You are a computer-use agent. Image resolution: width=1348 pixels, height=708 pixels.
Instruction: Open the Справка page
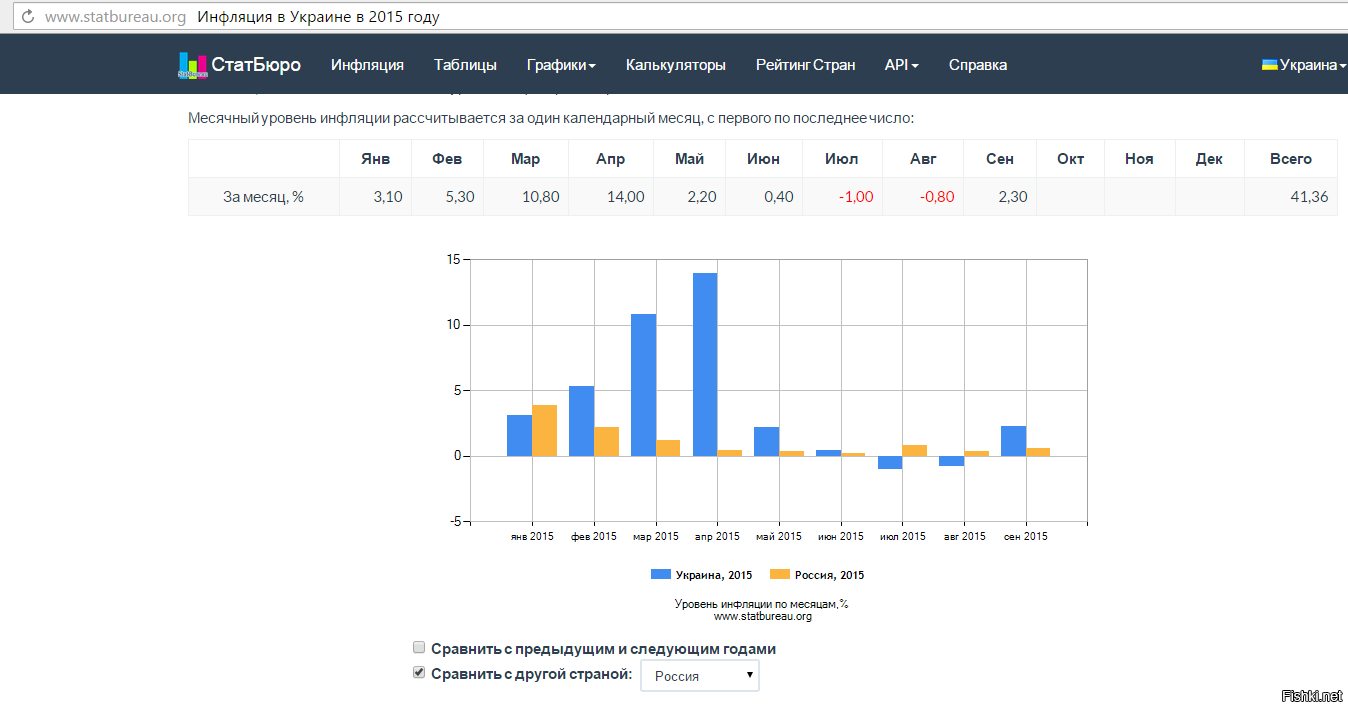click(x=978, y=65)
